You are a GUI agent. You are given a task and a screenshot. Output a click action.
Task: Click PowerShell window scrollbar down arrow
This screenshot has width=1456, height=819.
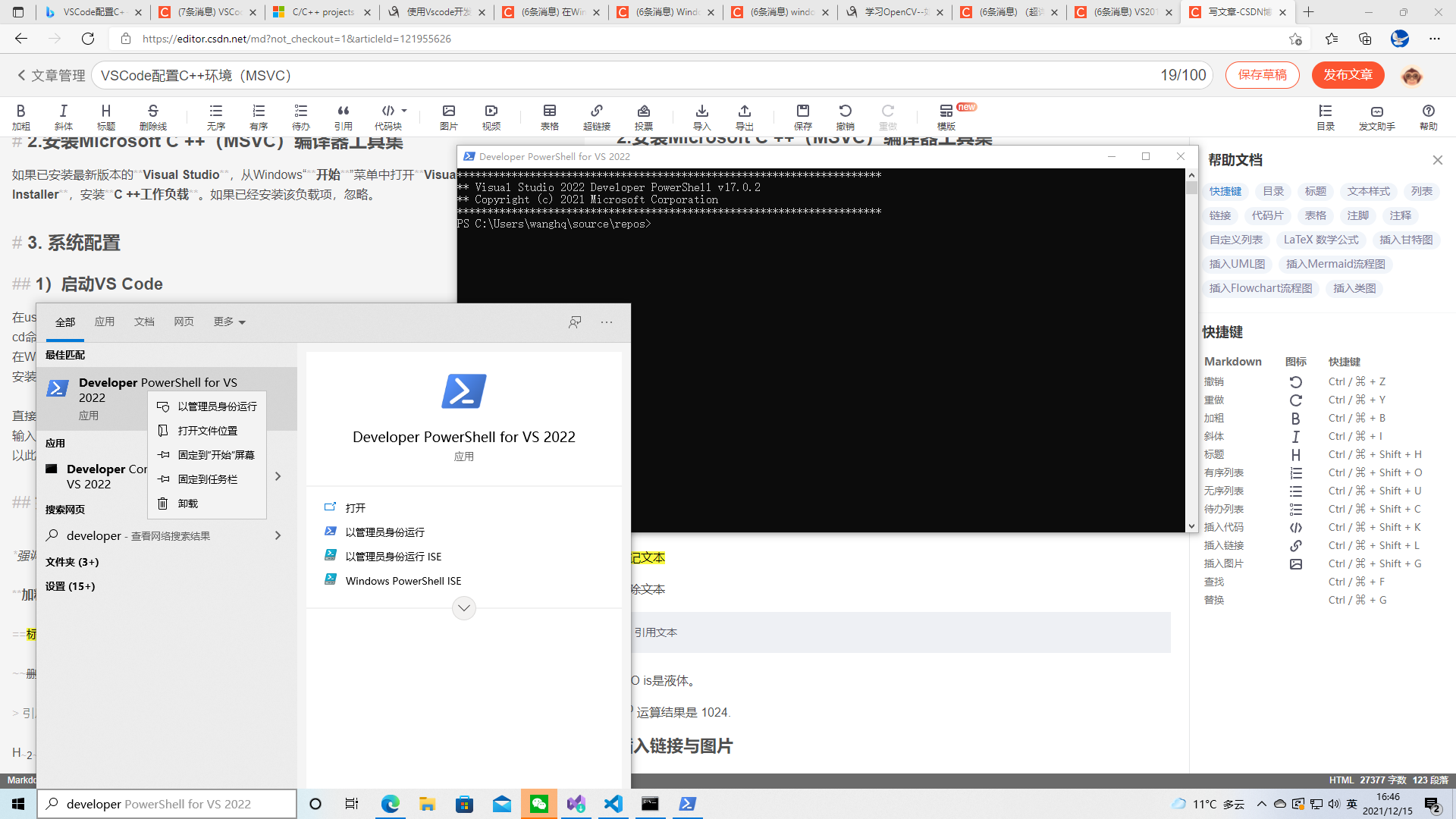(1191, 526)
